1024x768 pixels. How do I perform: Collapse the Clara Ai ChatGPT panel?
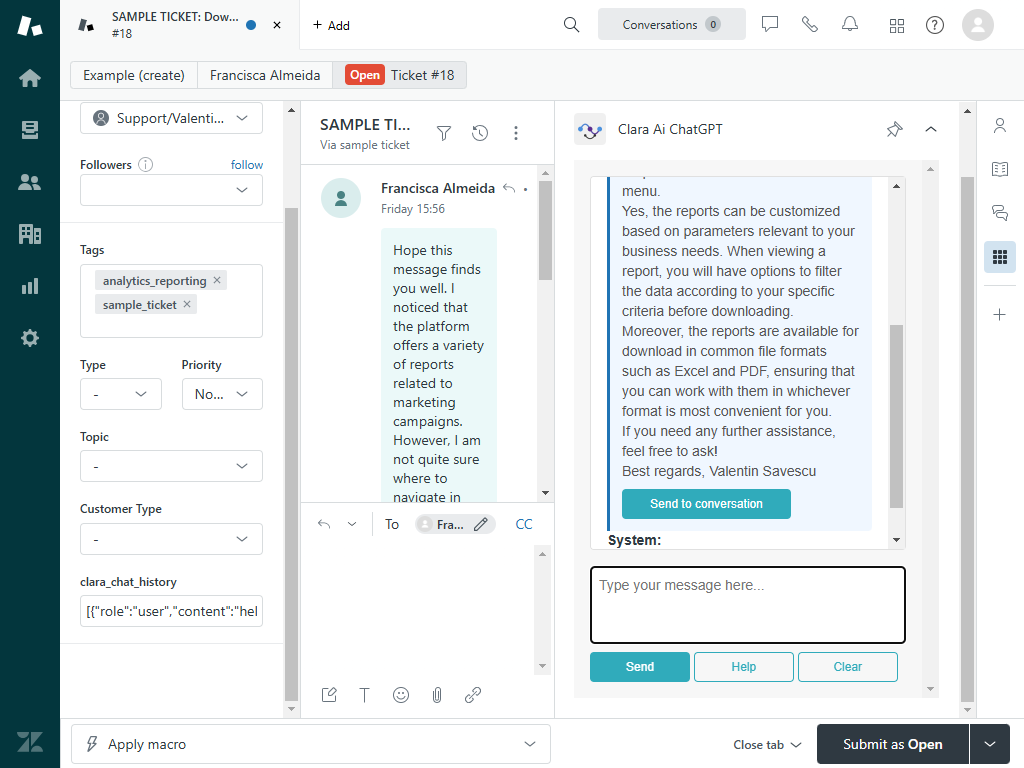[931, 129]
